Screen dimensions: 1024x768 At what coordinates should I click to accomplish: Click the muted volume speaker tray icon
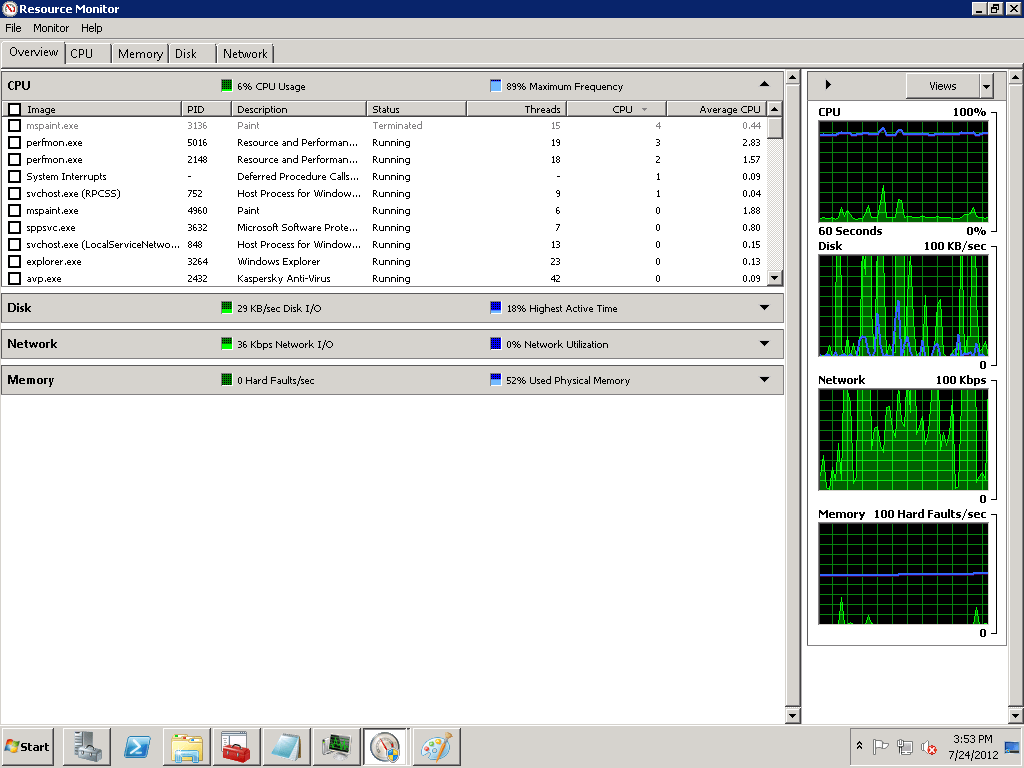pos(929,747)
